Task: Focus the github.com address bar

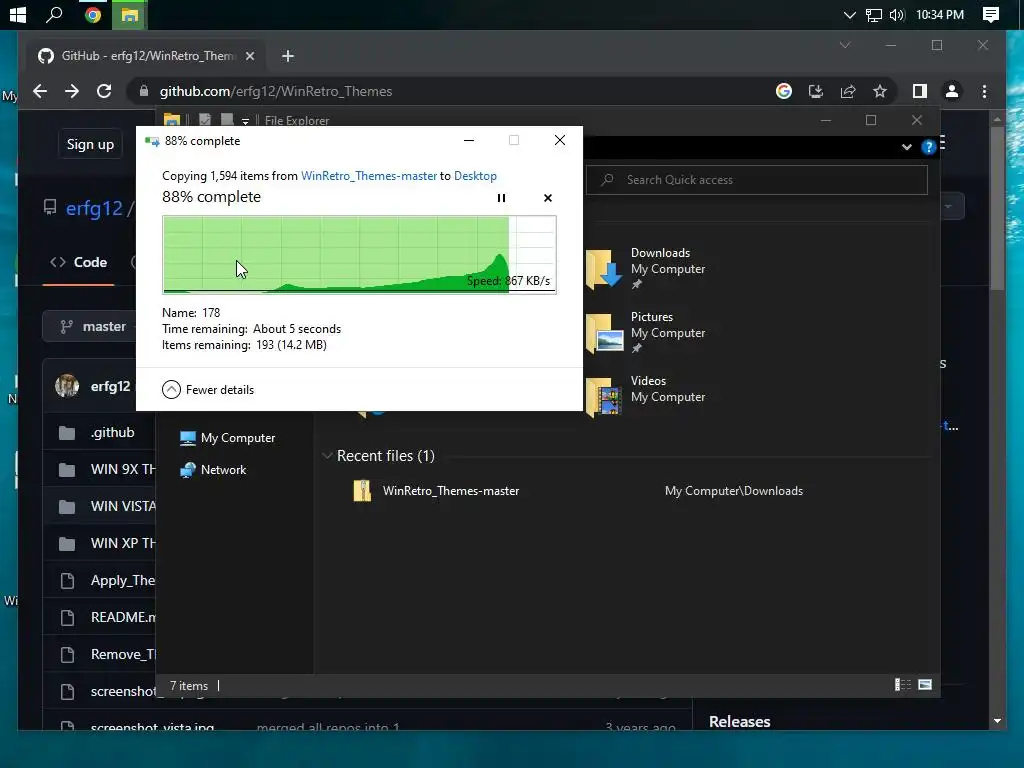Action: (457, 91)
